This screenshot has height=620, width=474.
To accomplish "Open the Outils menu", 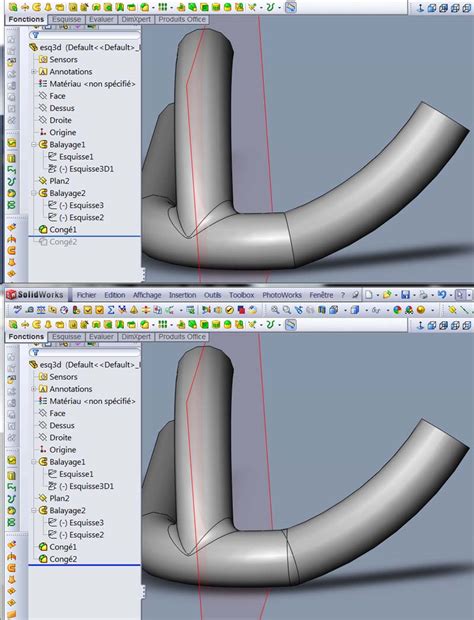I will tap(212, 295).
